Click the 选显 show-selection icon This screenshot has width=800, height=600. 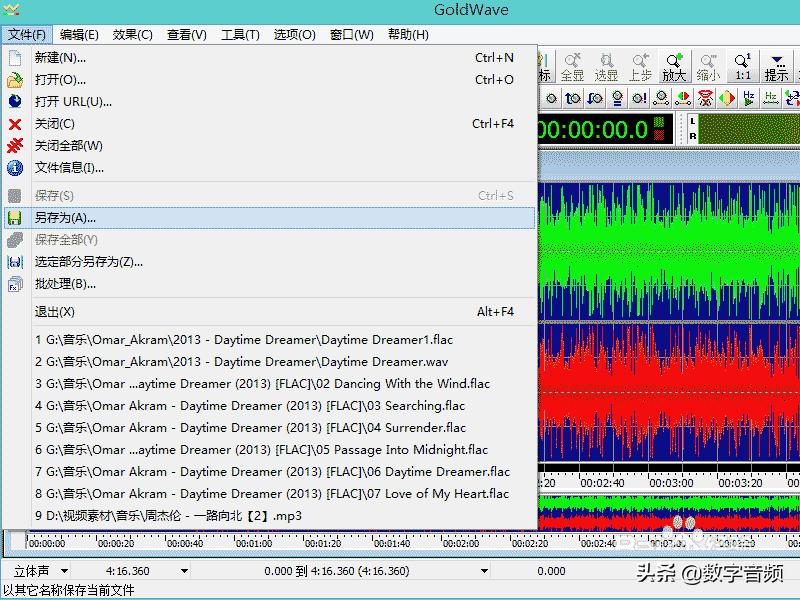click(607, 68)
